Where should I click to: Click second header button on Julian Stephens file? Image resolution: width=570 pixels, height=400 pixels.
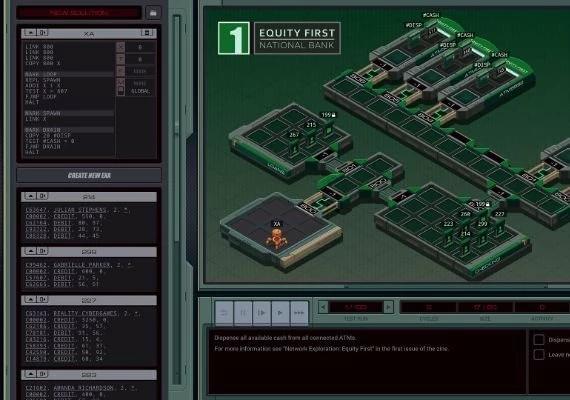(43, 196)
